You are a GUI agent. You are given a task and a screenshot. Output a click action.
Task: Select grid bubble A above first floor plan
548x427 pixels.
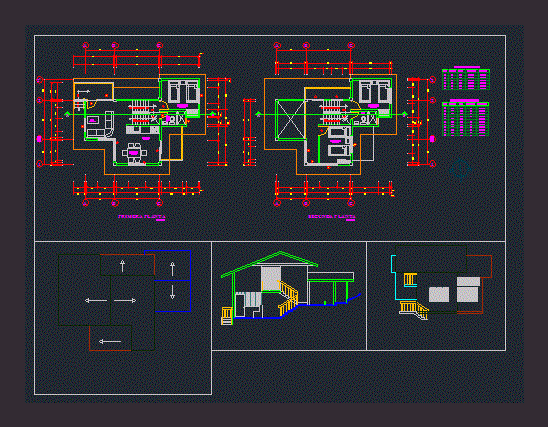point(86,45)
